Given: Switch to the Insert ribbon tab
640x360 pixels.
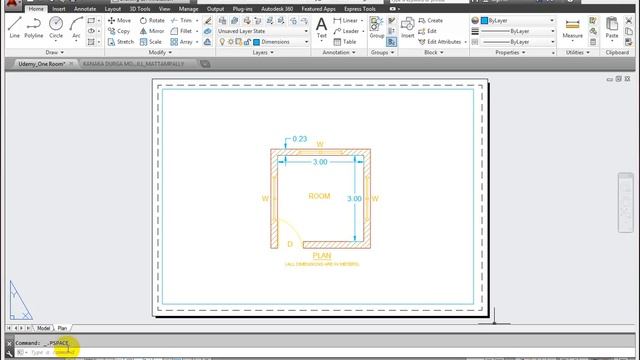Looking at the screenshot, I should click(59, 9).
